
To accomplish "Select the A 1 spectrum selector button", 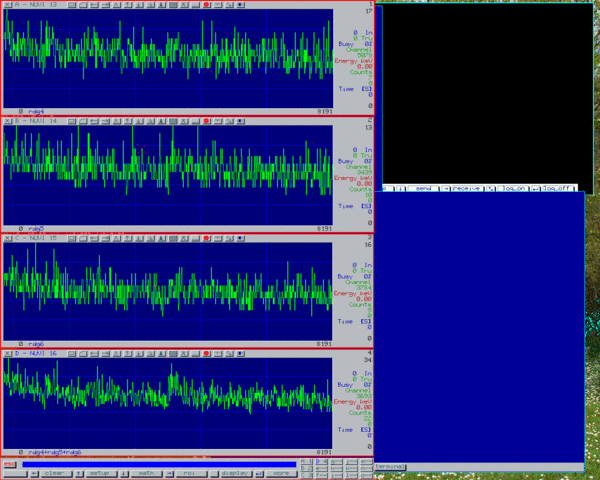I will (x=307, y=462).
